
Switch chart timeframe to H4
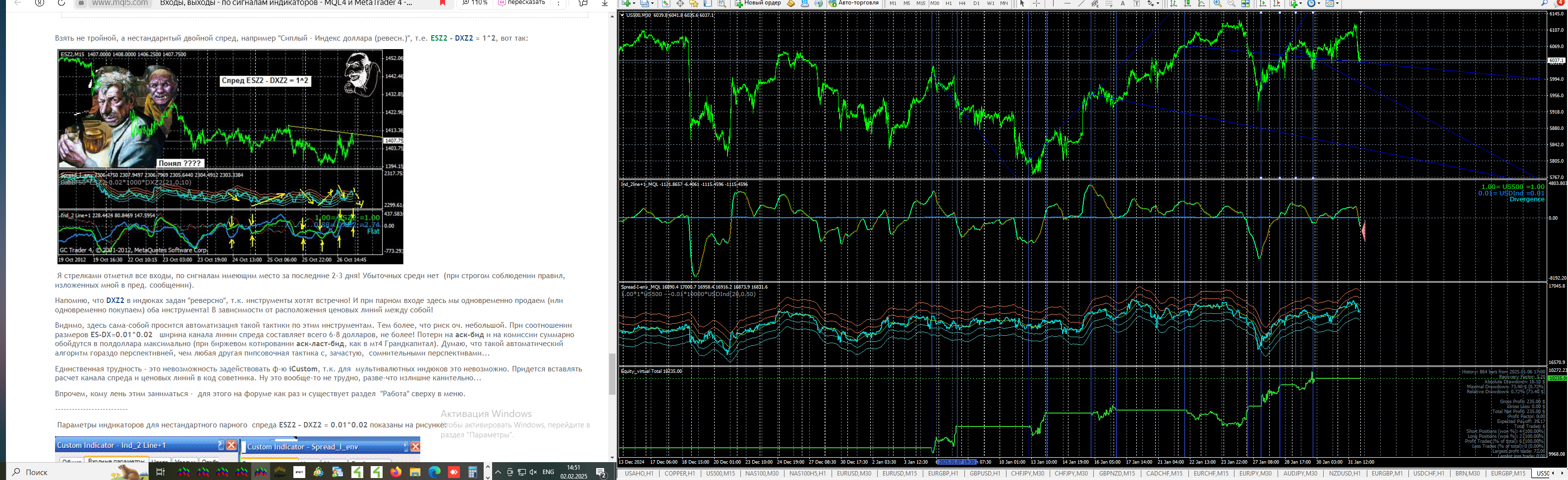(962, 3)
